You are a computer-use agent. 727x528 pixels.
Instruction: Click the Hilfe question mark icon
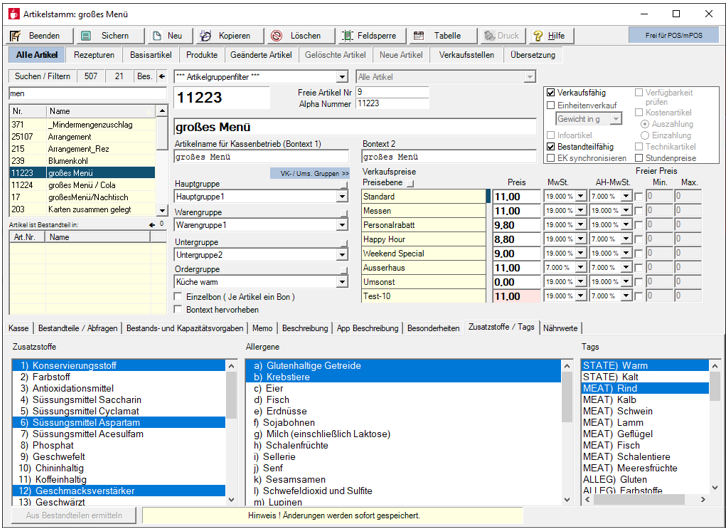pyautogui.click(x=538, y=36)
